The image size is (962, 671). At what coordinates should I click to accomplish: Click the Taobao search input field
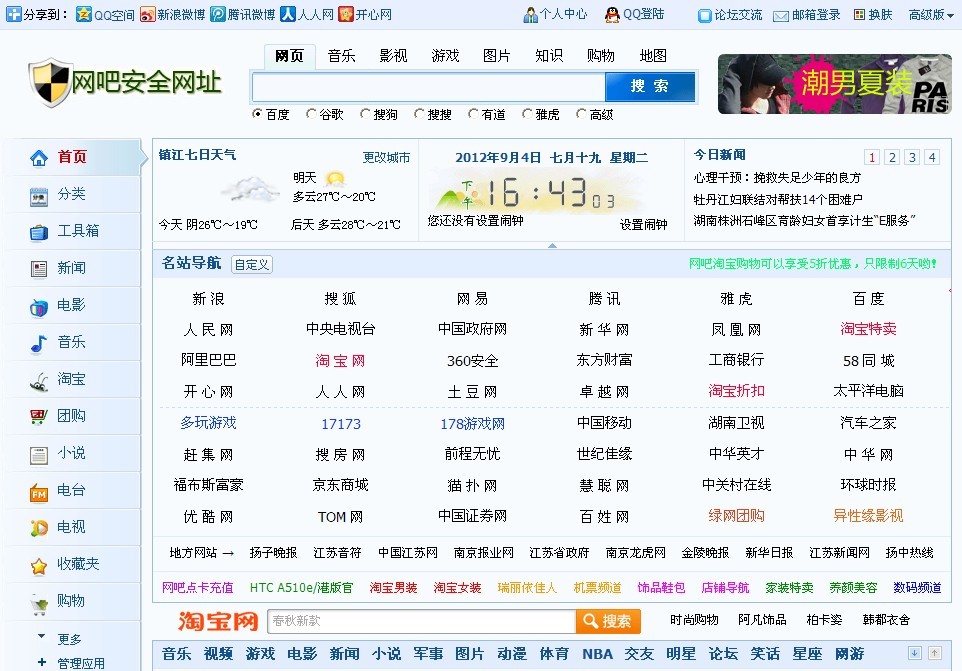pyautogui.click(x=421, y=621)
